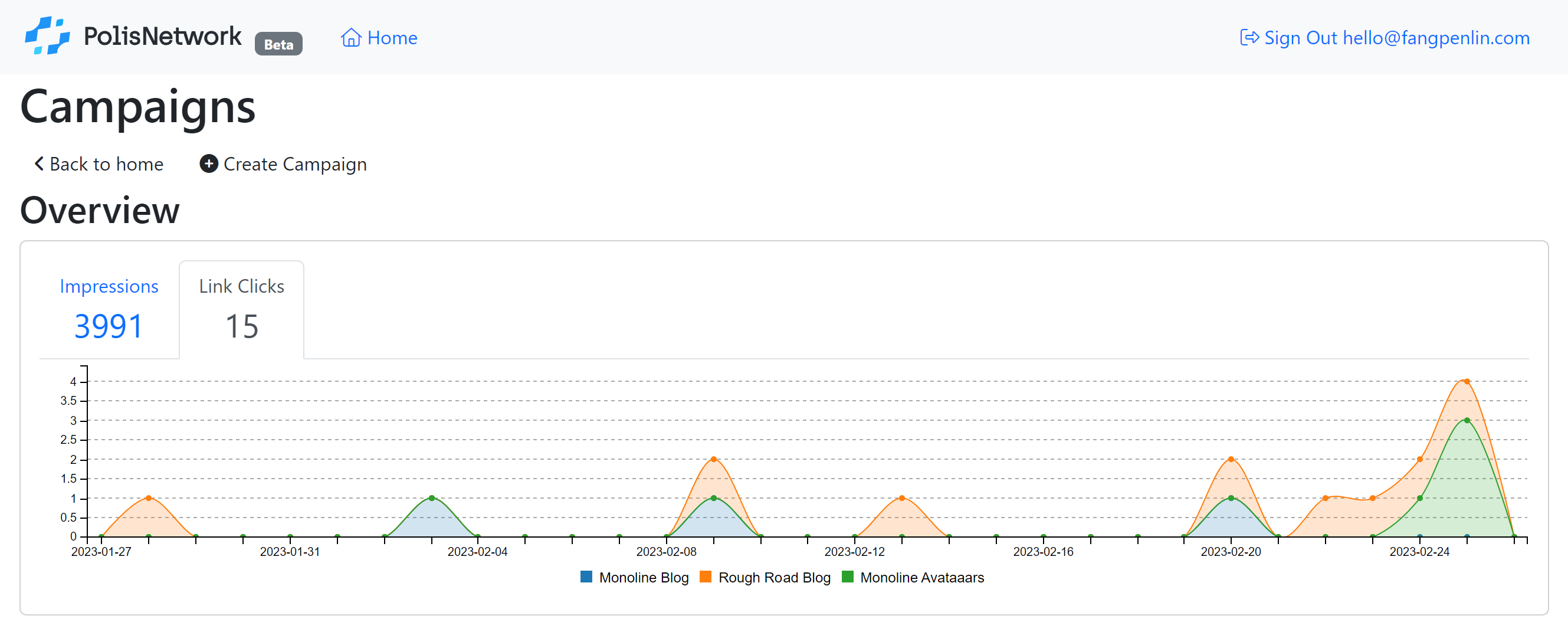
Task: Click the PolisNetwork logo icon
Action: pos(47,36)
